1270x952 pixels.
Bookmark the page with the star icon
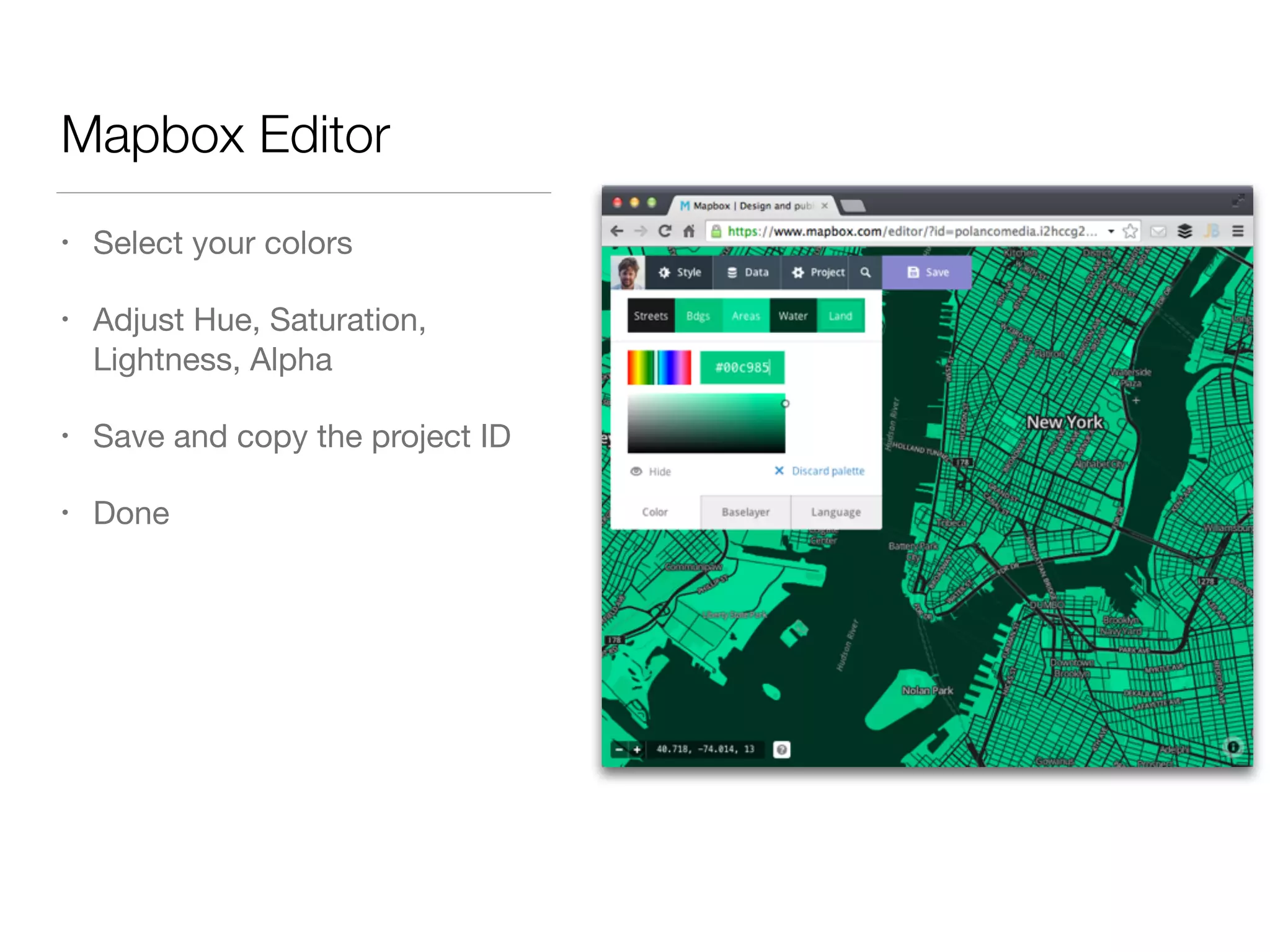click(x=1130, y=231)
